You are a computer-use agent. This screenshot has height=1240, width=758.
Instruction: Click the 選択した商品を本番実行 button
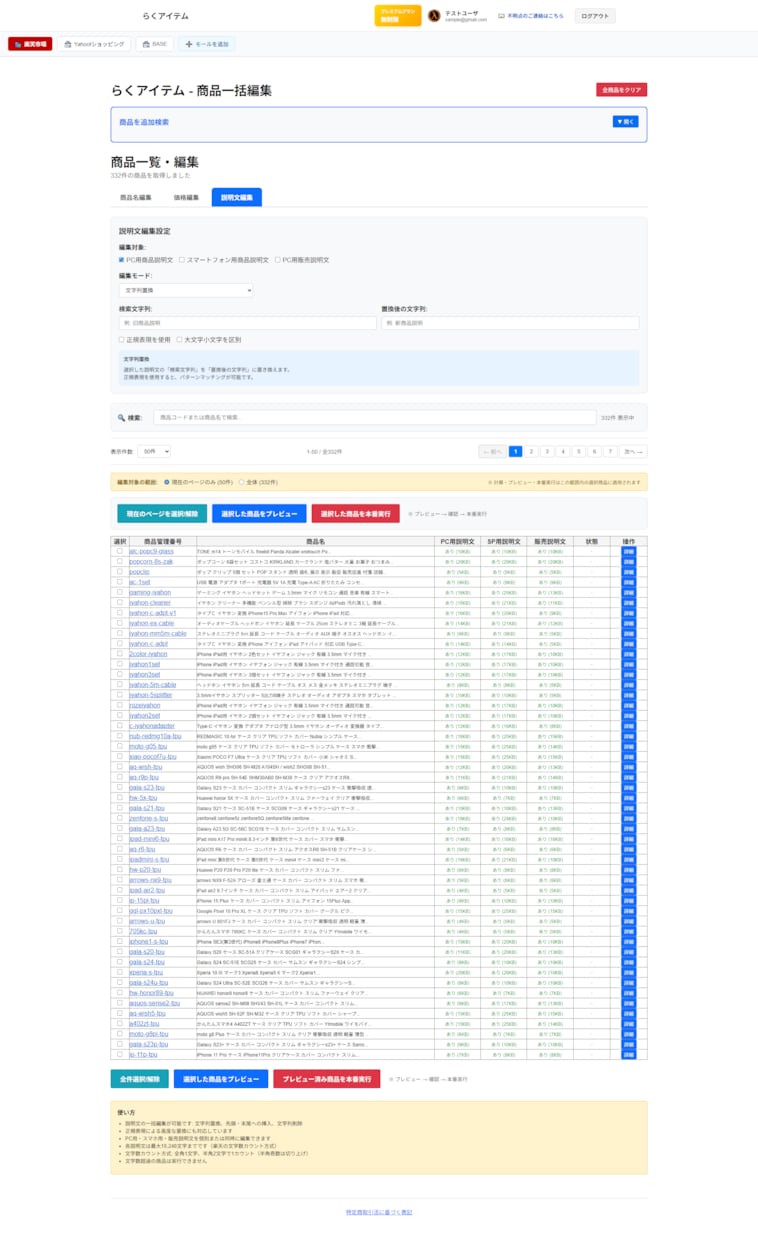(355, 514)
